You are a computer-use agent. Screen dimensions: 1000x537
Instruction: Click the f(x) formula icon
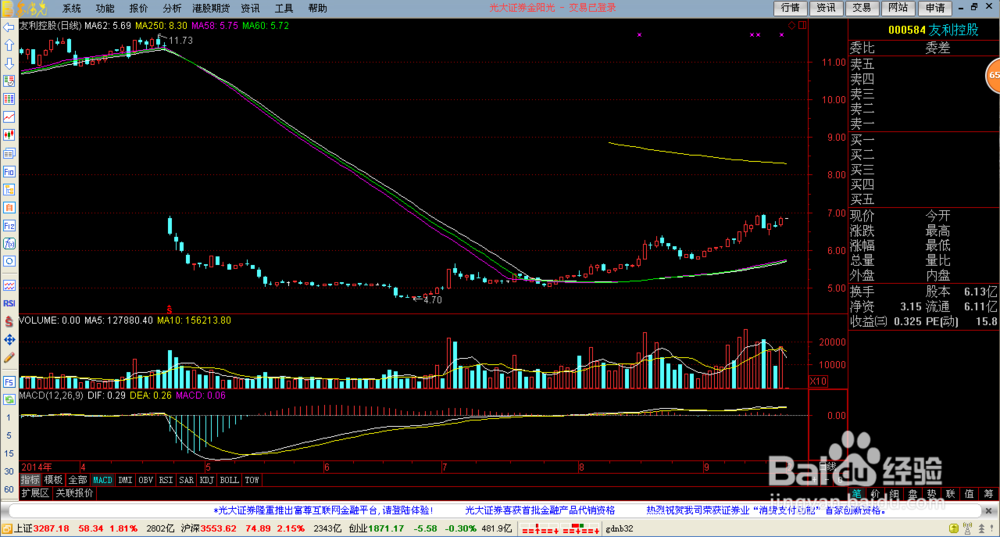tap(9, 244)
